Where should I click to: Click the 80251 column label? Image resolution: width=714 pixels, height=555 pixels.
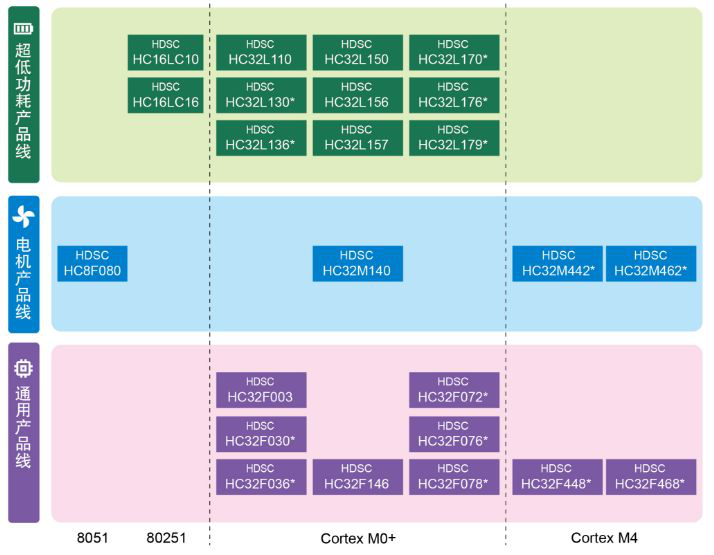(166, 538)
